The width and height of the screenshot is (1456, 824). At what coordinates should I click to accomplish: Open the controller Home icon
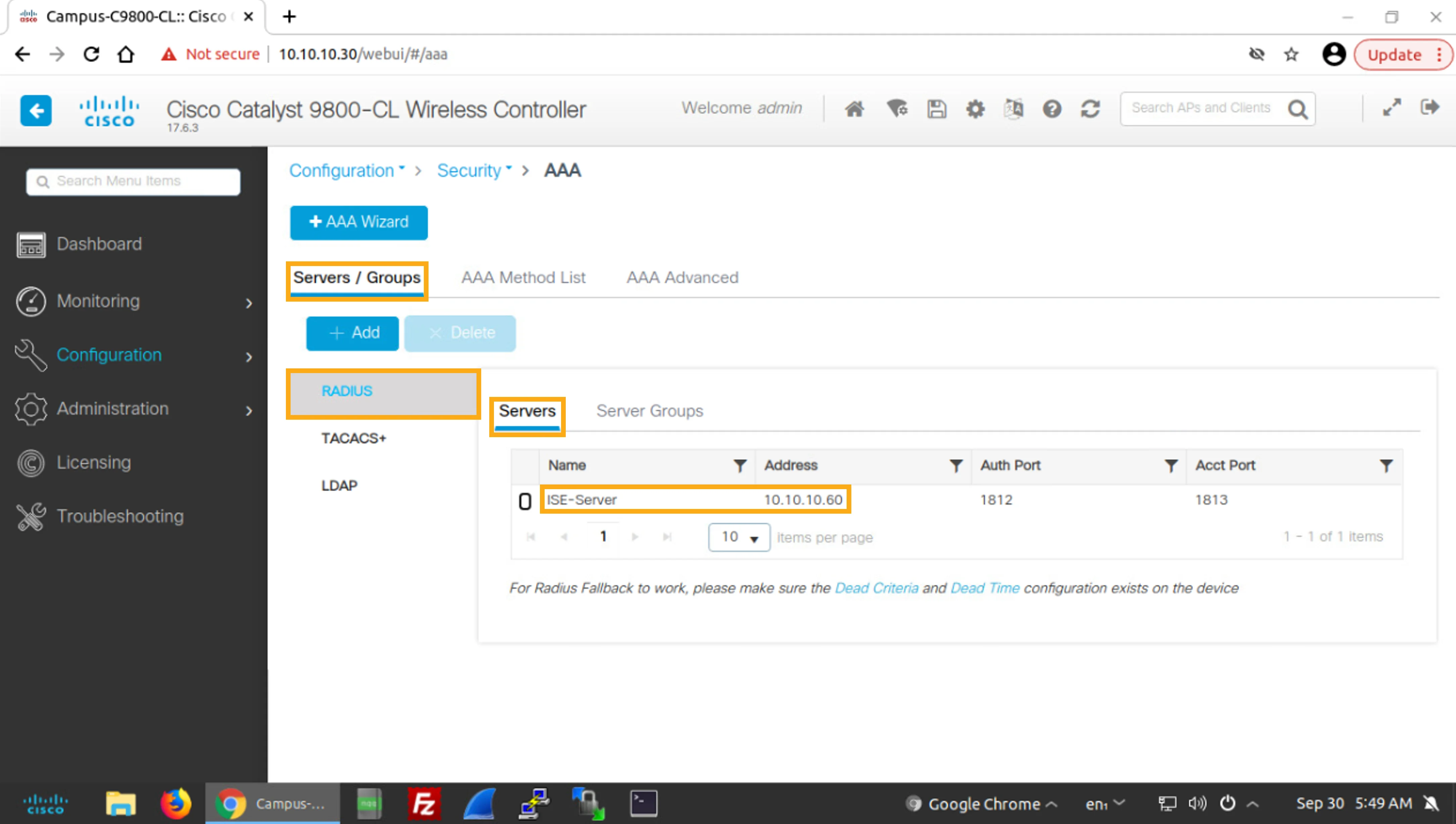coord(854,109)
